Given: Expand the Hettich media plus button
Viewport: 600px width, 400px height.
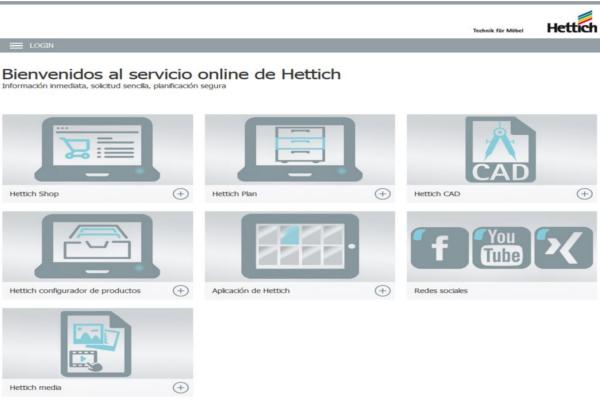Looking at the screenshot, I should click(181, 387).
